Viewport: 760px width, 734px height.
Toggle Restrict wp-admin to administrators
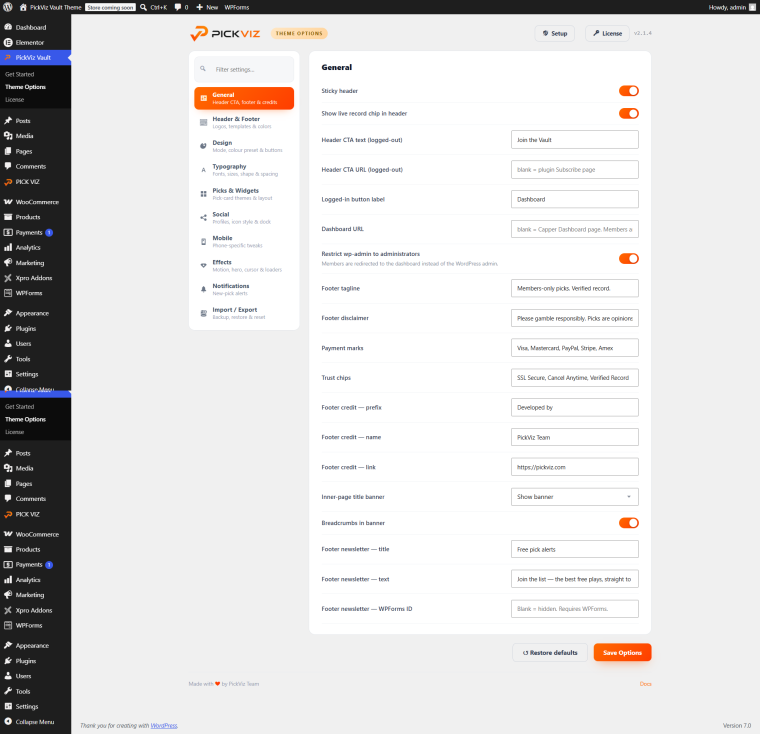tap(629, 258)
